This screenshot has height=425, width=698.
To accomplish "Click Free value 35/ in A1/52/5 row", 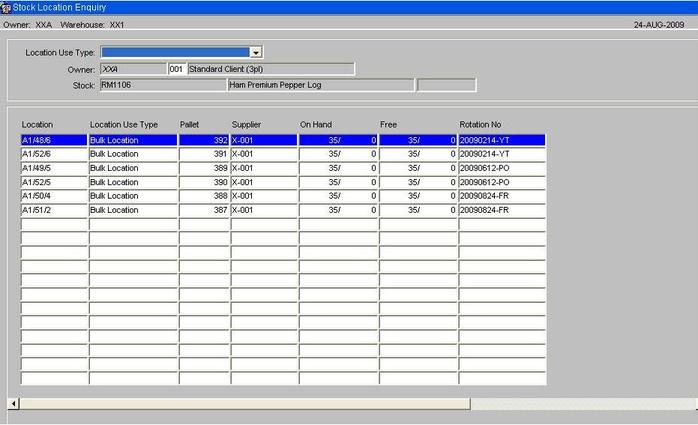I will pos(414,182).
